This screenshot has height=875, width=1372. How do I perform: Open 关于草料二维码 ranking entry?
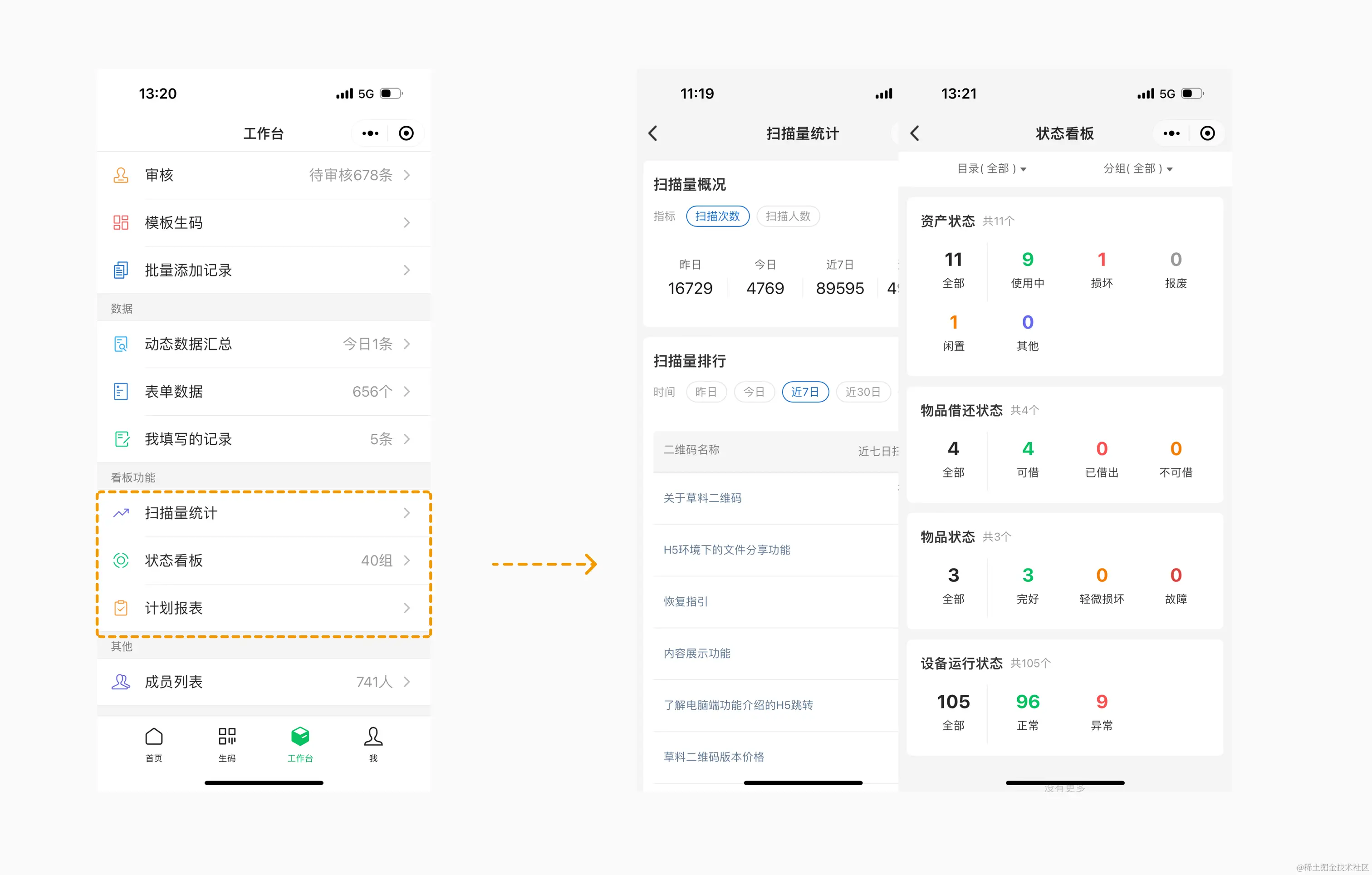click(x=702, y=498)
